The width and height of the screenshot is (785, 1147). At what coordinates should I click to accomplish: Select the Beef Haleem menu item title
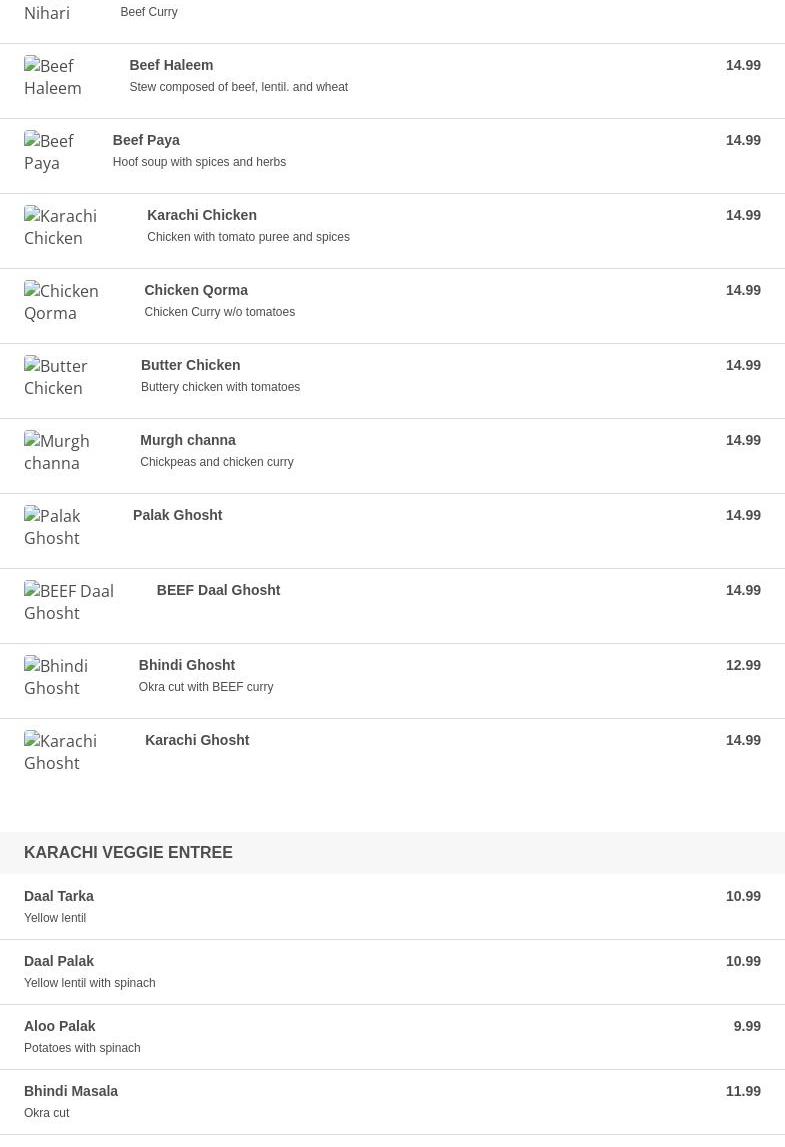(x=171, y=65)
